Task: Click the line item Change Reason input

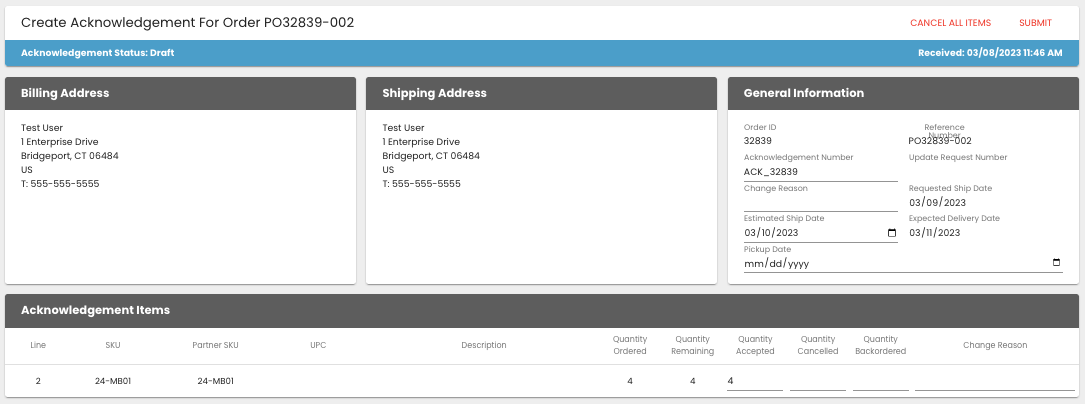Action: coord(994,381)
